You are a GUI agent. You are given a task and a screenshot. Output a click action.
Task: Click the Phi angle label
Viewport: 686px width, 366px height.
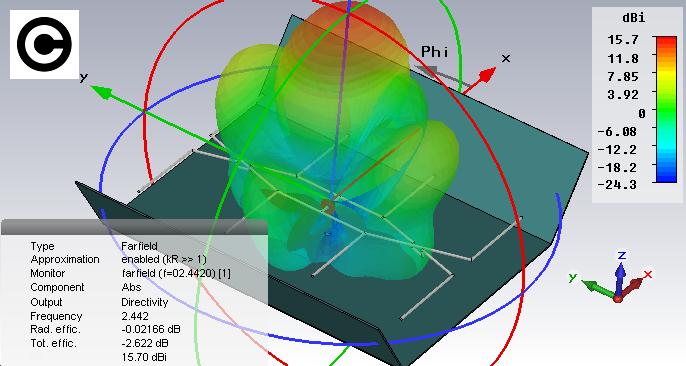[434, 52]
